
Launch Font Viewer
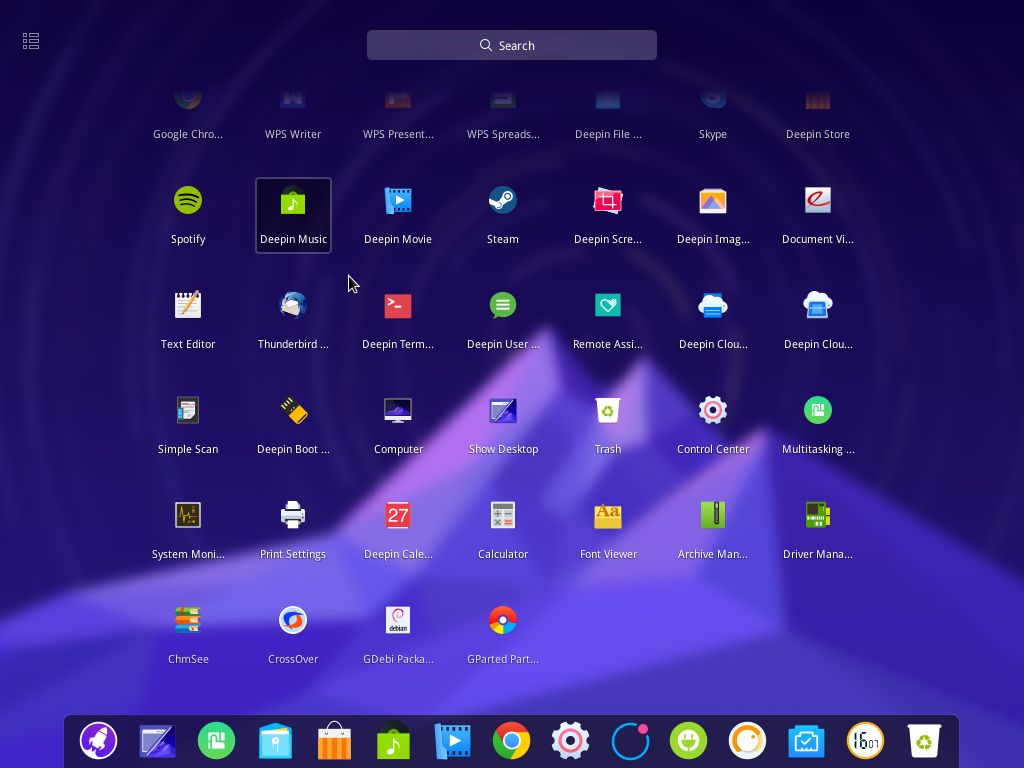(x=608, y=515)
